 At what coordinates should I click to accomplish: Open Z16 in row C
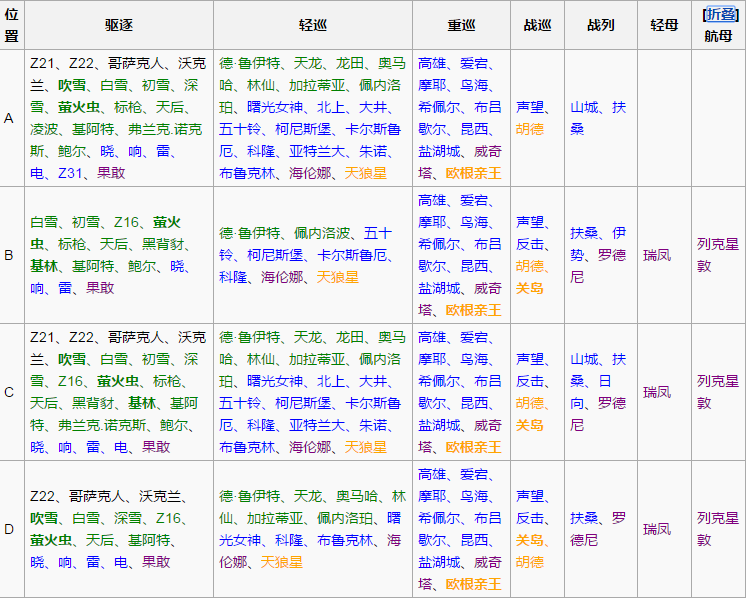point(70,381)
